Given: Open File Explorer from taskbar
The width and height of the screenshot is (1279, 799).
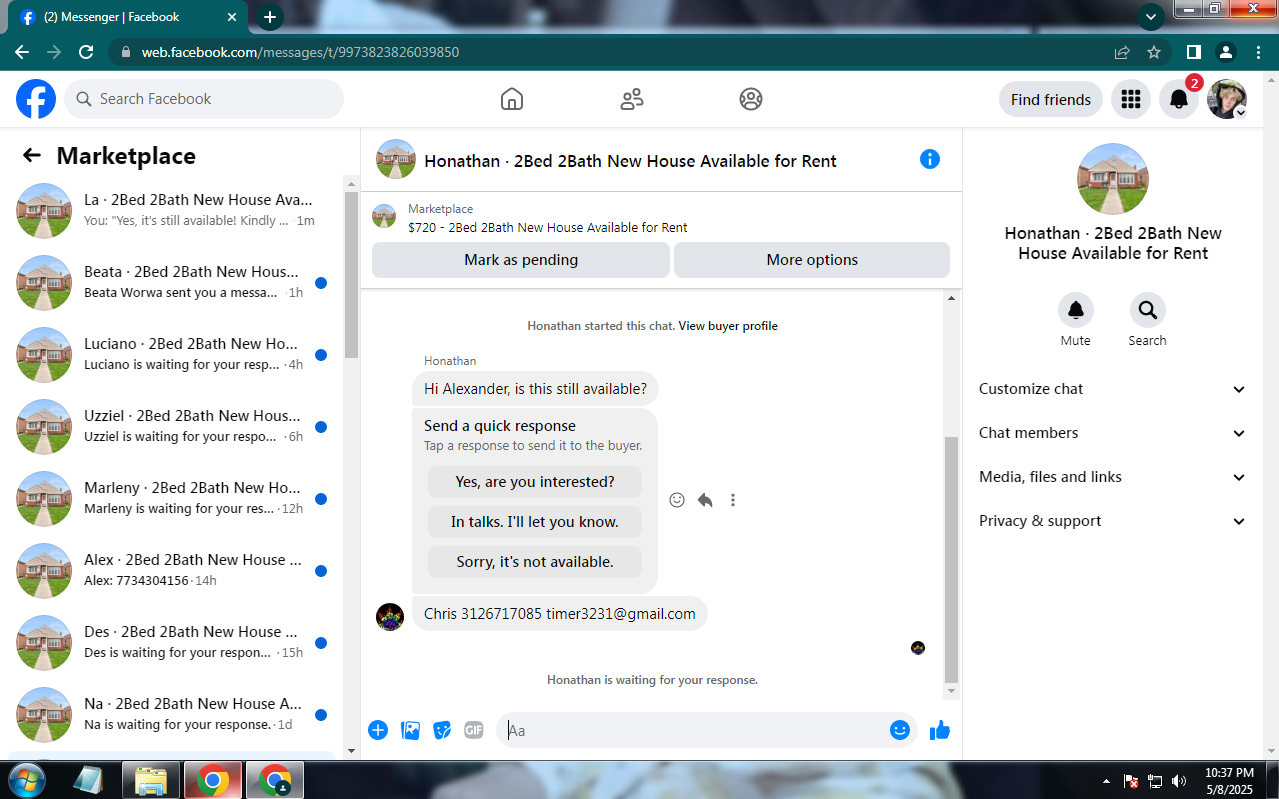Looking at the screenshot, I should pos(150,780).
